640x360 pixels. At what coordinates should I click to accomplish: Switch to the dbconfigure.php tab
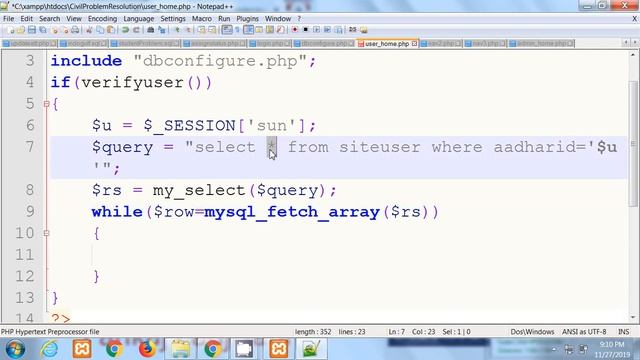(324, 43)
